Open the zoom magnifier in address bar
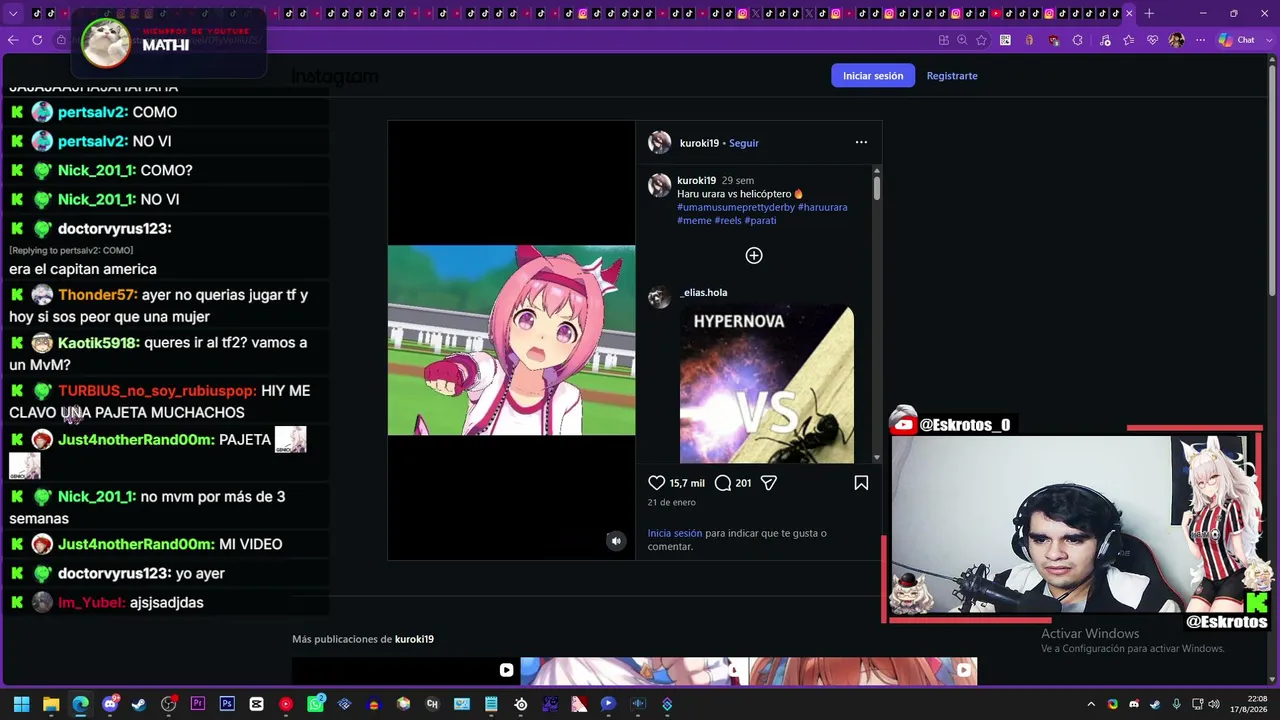This screenshot has width=1280, height=720. click(962, 40)
